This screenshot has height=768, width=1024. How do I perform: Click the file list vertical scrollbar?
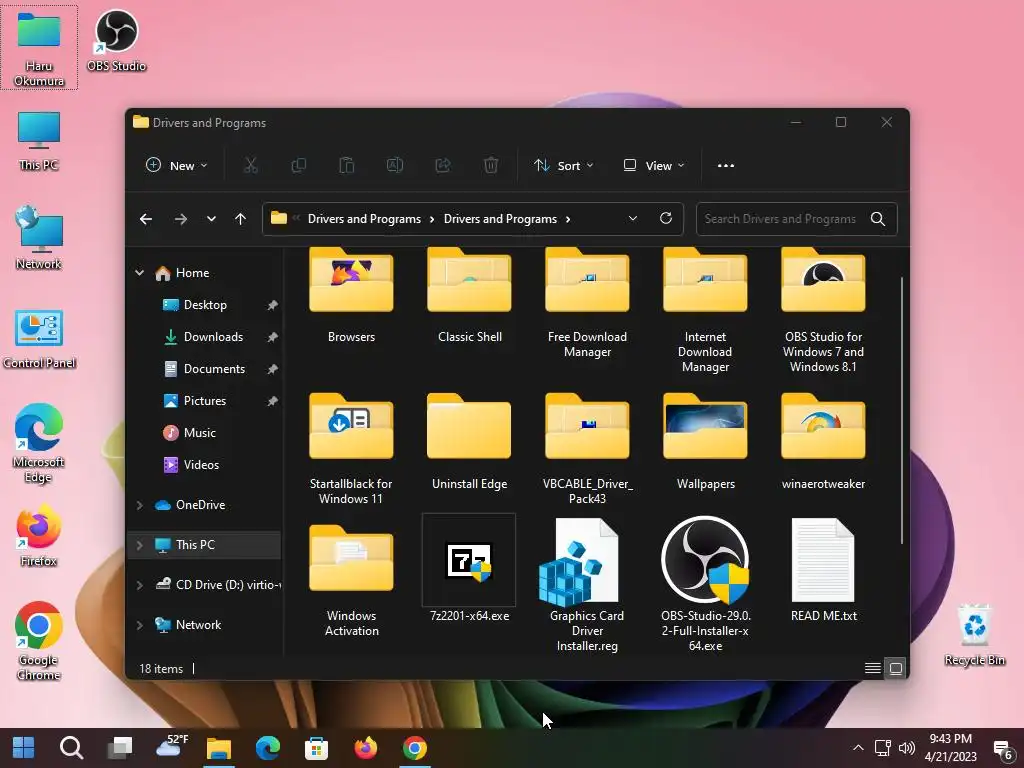(902, 409)
